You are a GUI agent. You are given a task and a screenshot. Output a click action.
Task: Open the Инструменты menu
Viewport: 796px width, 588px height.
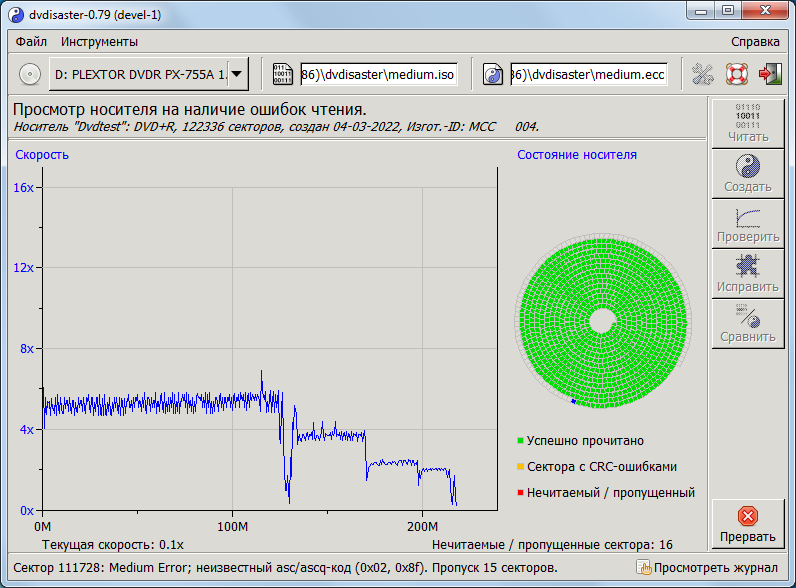coord(99,42)
